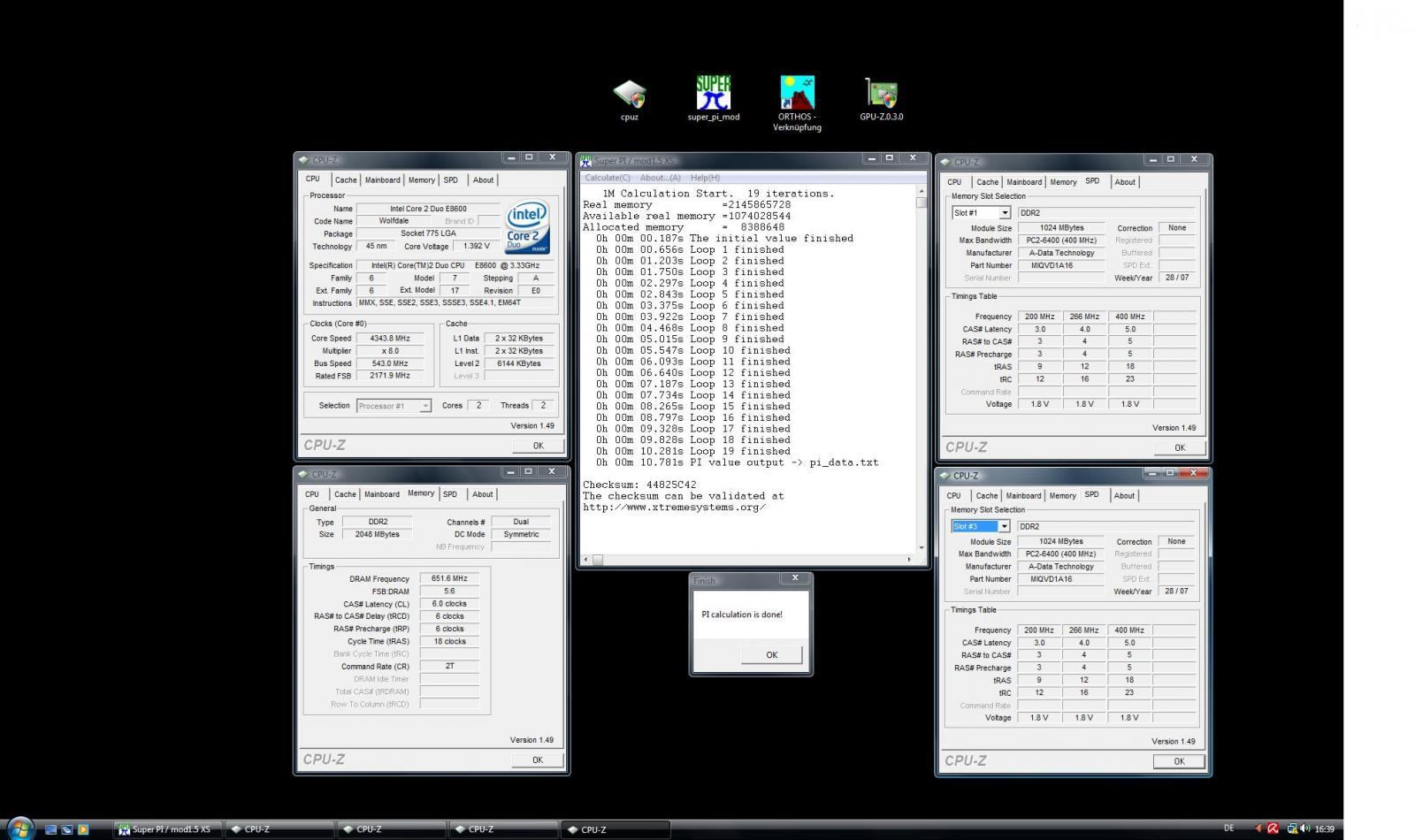Click OK in the processor CPU-Z window
Image resolution: width=1415 pixels, height=840 pixels.
(538, 446)
